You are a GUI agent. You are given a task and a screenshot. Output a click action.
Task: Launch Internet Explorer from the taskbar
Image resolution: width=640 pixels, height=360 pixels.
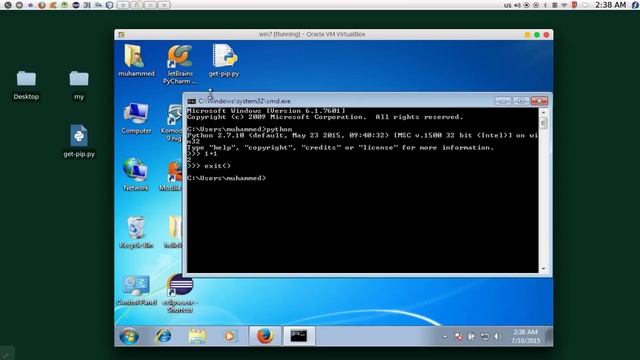(163, 336)
